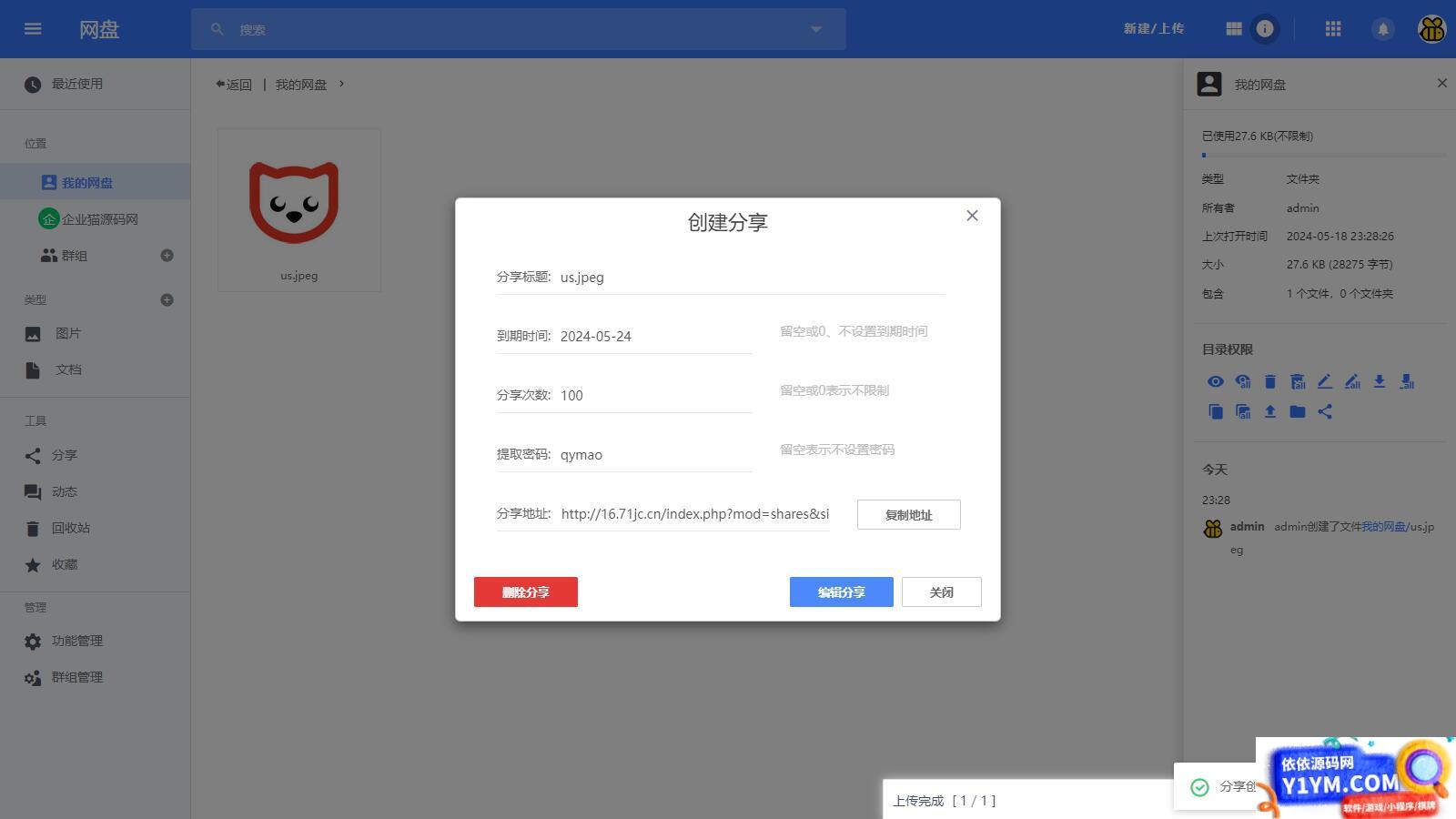Viewport: 1456px width, 819px height.
Task: Open 群组 in the sidebar
Action: coord(95,256)
